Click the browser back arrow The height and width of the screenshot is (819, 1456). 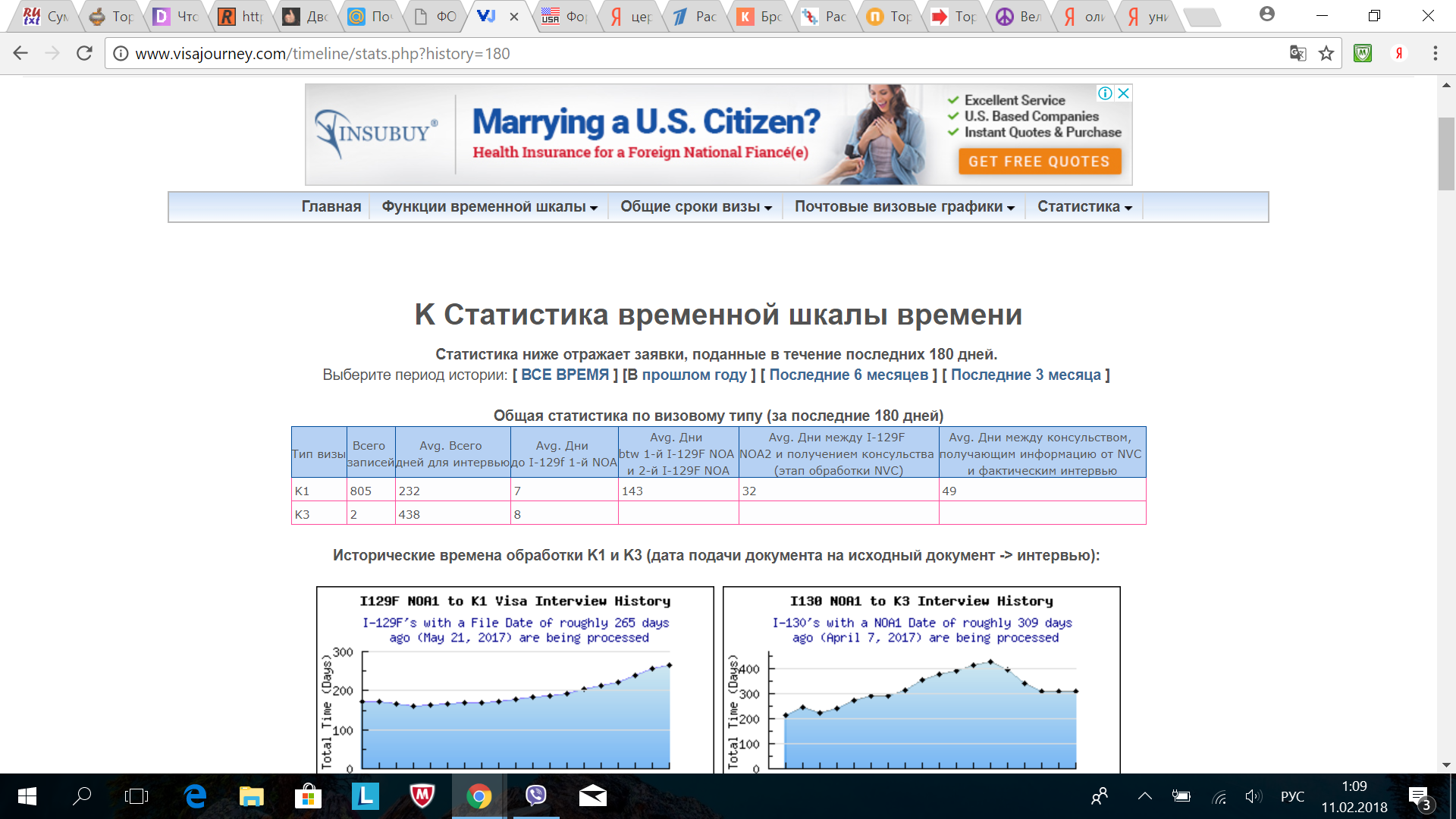[x=20, y=53]
